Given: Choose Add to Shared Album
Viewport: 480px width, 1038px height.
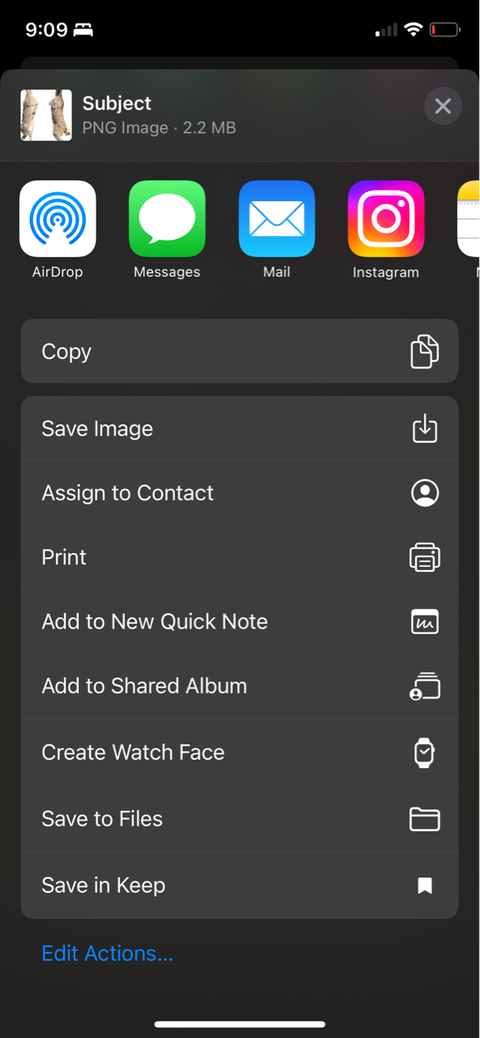Looking at the screenshot, I should 240,686.
